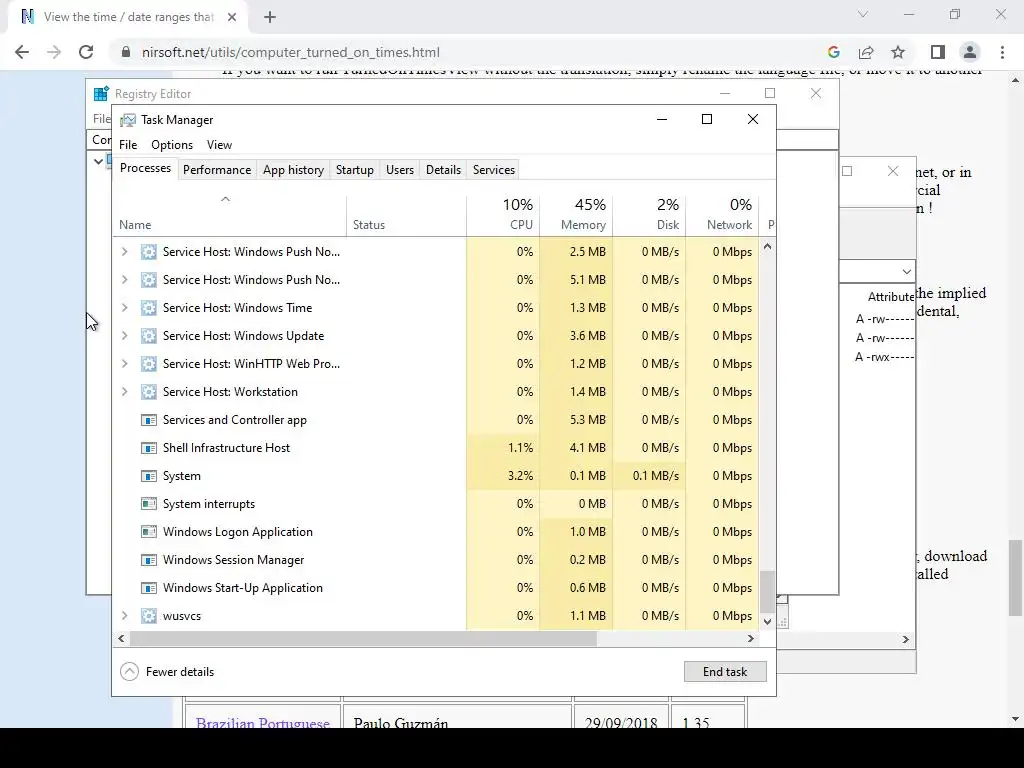Screen dimensions: 1024x768
Task: Bookmark this page with the star icon
Action: [x=899, y=52]
